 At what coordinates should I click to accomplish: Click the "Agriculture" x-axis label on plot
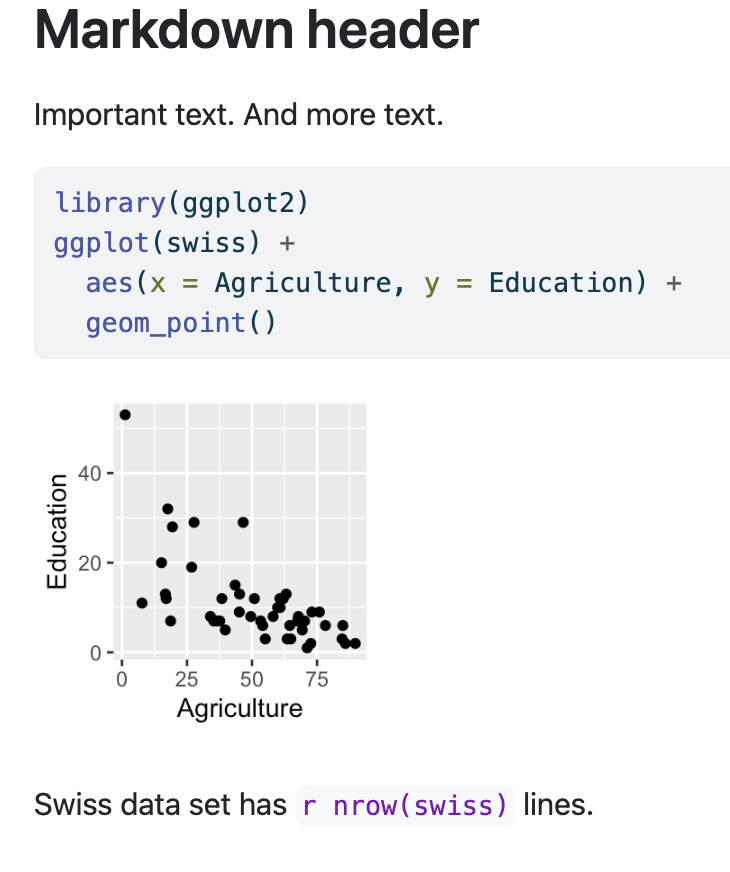[239, 709]
